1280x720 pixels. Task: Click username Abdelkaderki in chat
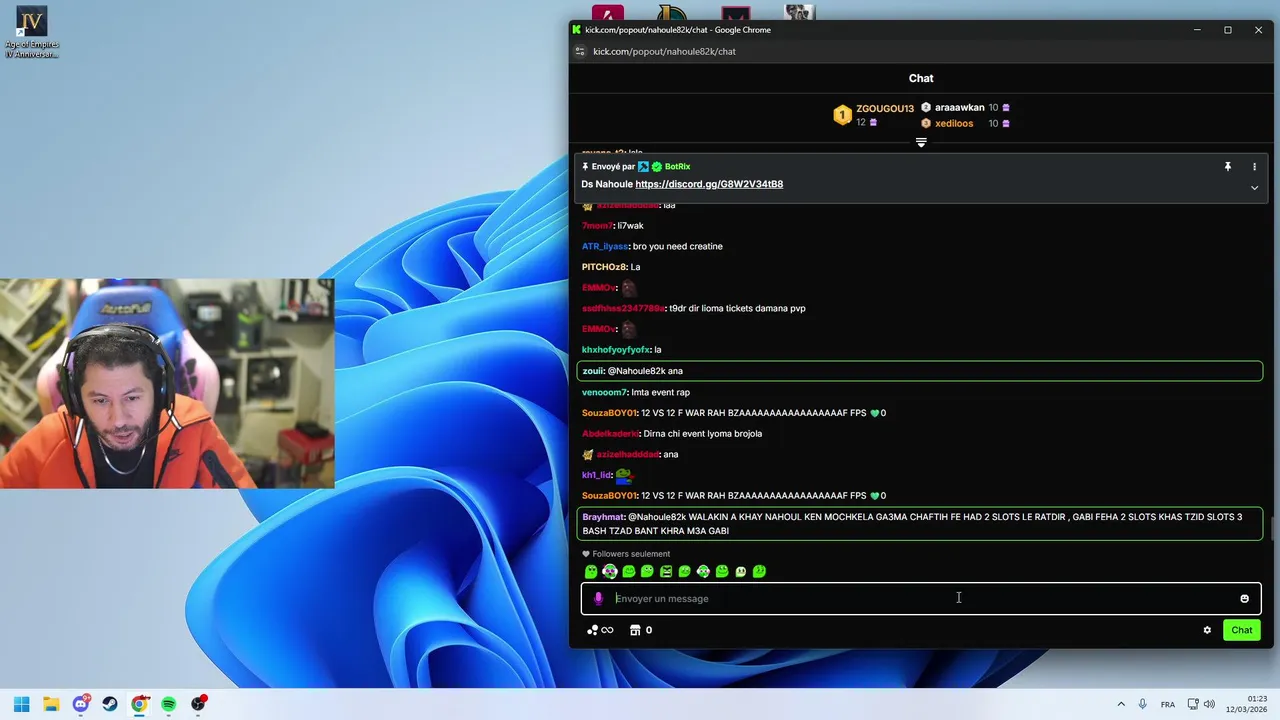610,433
